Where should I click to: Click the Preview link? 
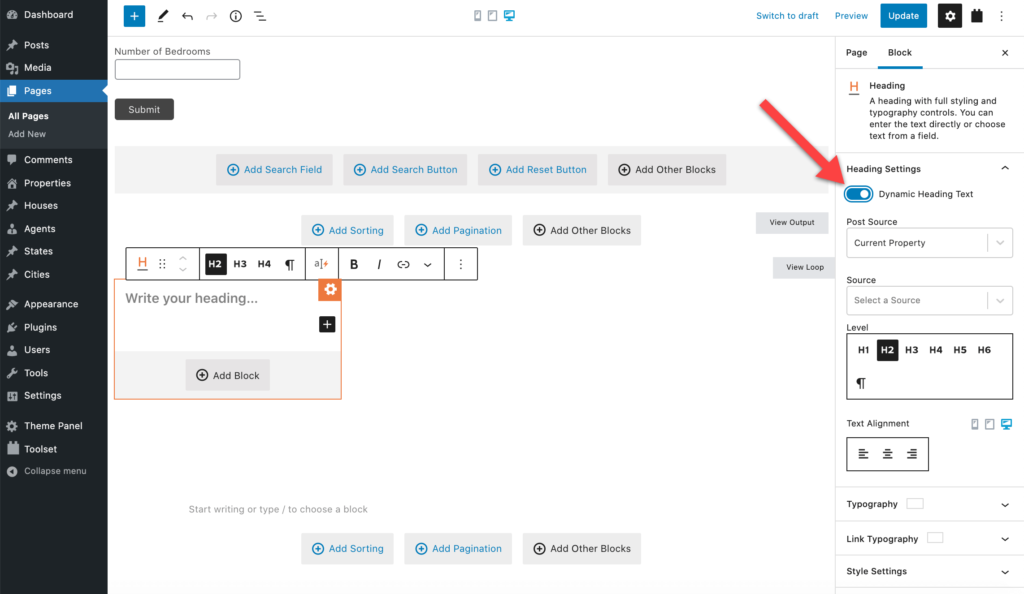[x=851, y=16]
